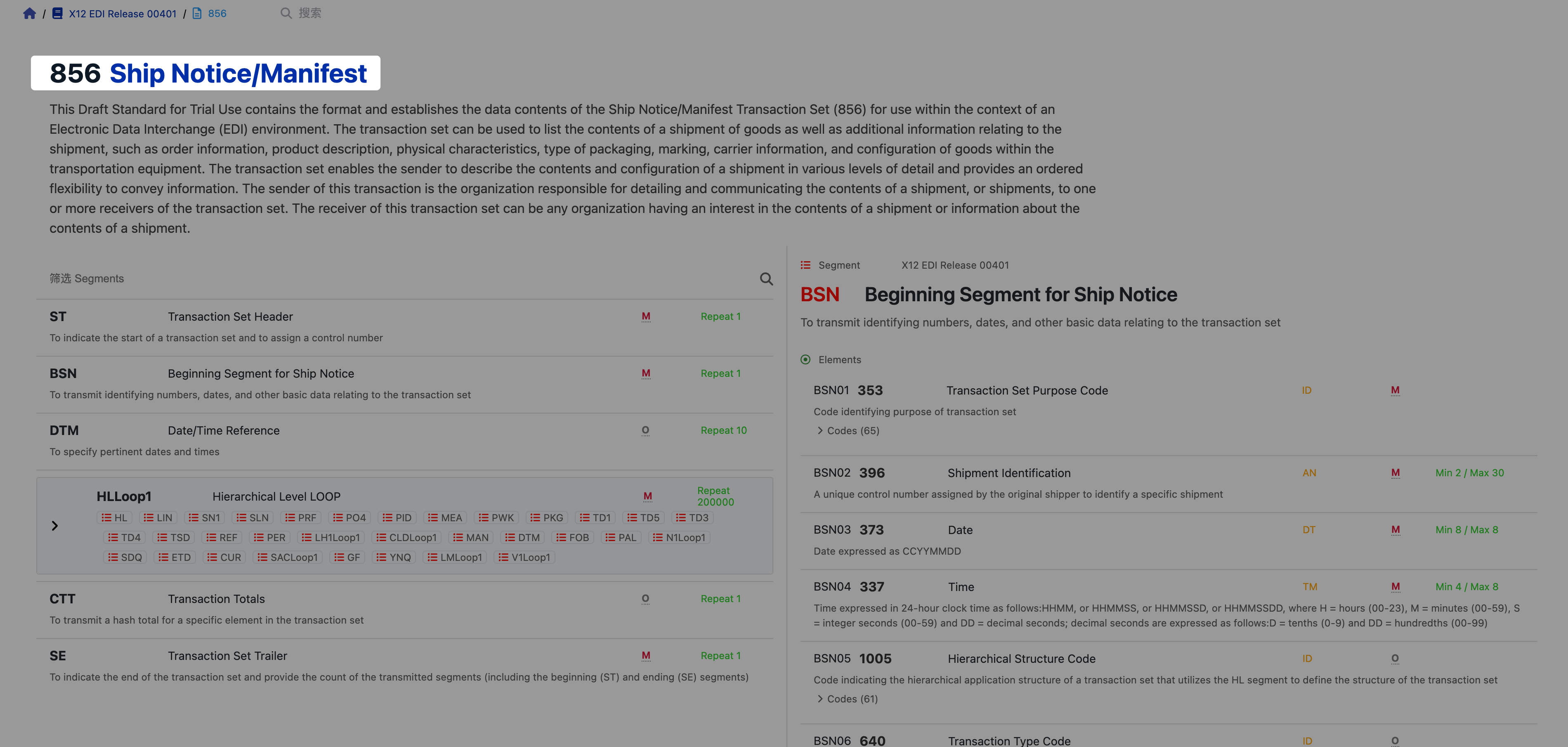Image resolution: width=1568 pixels, height=747 pixels.
Task: Open X12 EDI Release 00401 breadcrumb link
Action: (123, 13)
